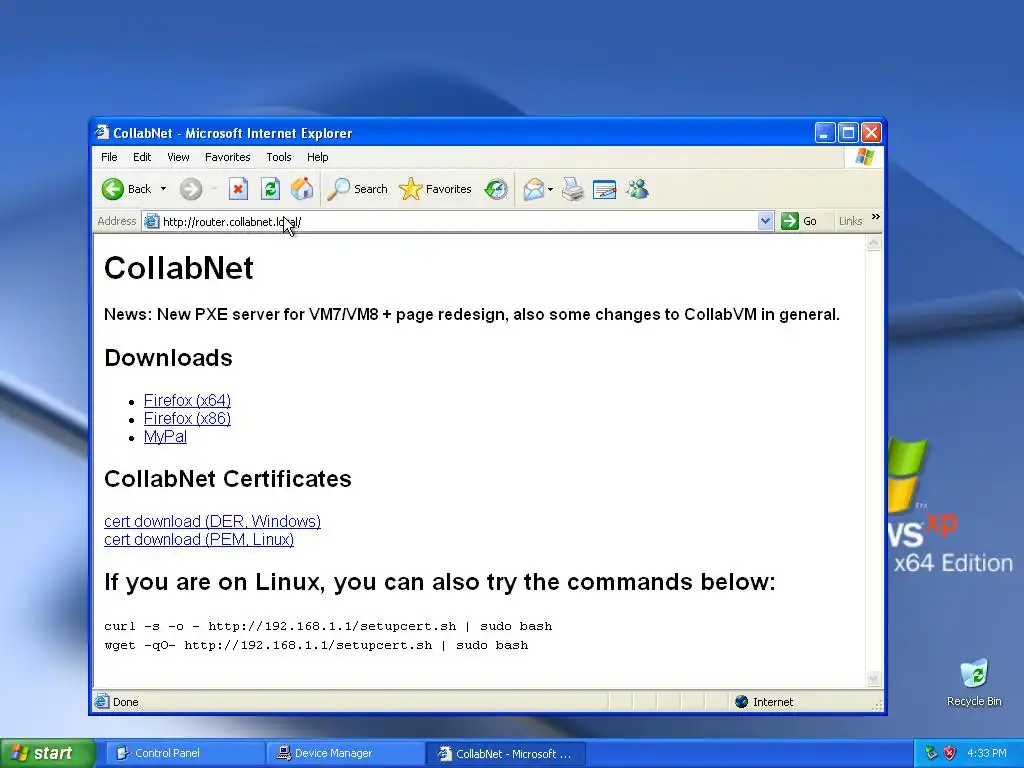Click the wget setupcert.sh command line
1024x768 pixels.
(316, 645)
